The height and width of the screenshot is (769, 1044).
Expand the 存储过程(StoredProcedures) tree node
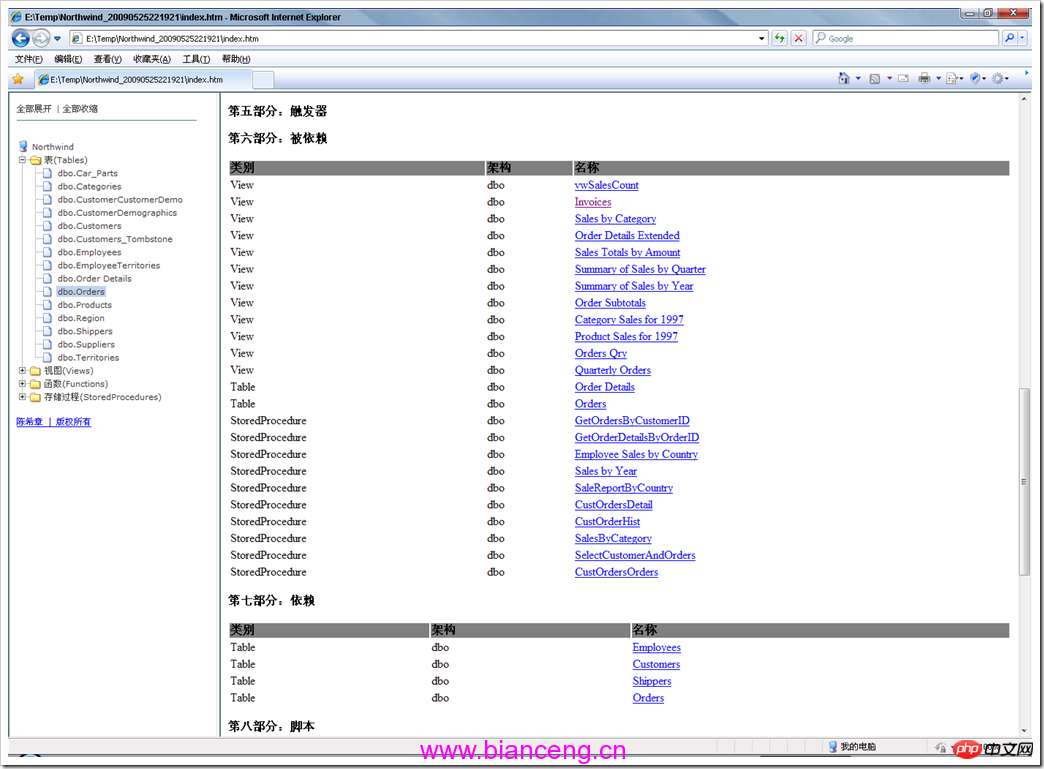click(x=22, y=397)
